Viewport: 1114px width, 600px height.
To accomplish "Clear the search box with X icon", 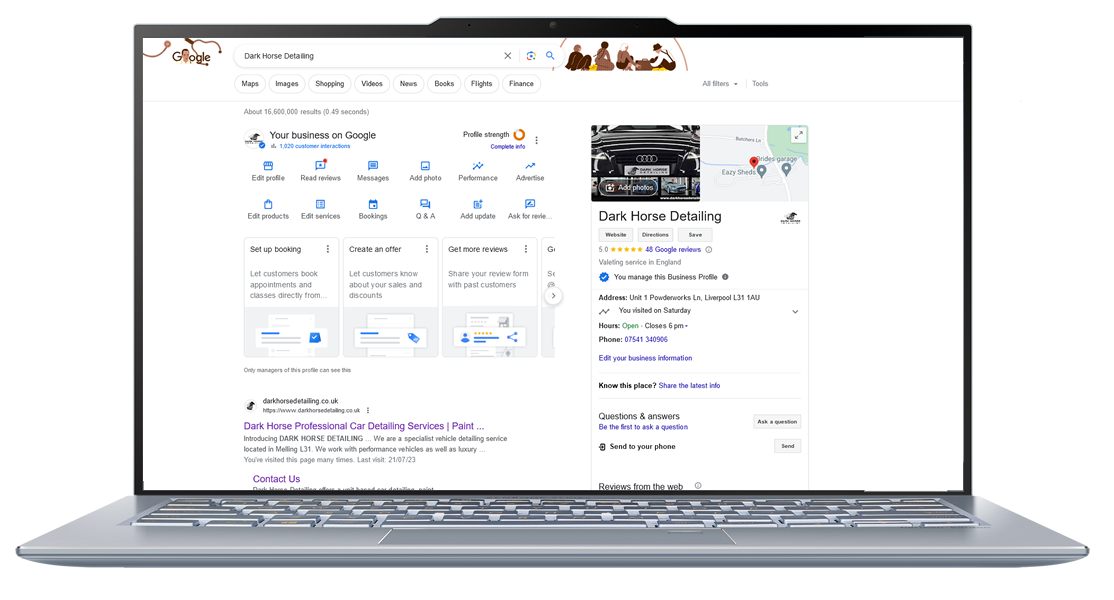I will coord(507,55).
